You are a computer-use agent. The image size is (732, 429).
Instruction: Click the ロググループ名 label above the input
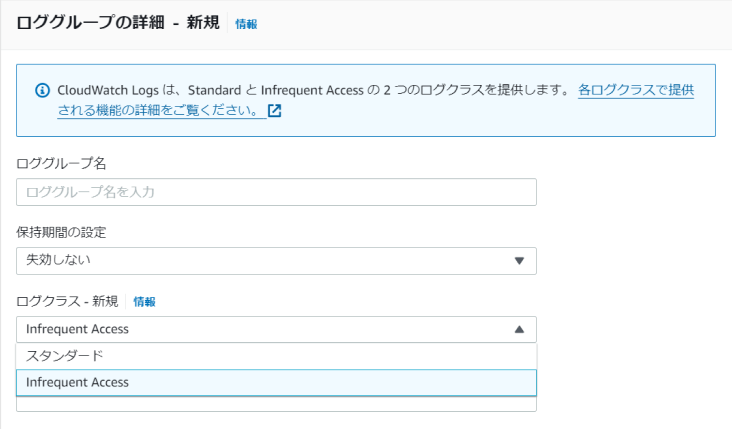(x=61, y=163)
